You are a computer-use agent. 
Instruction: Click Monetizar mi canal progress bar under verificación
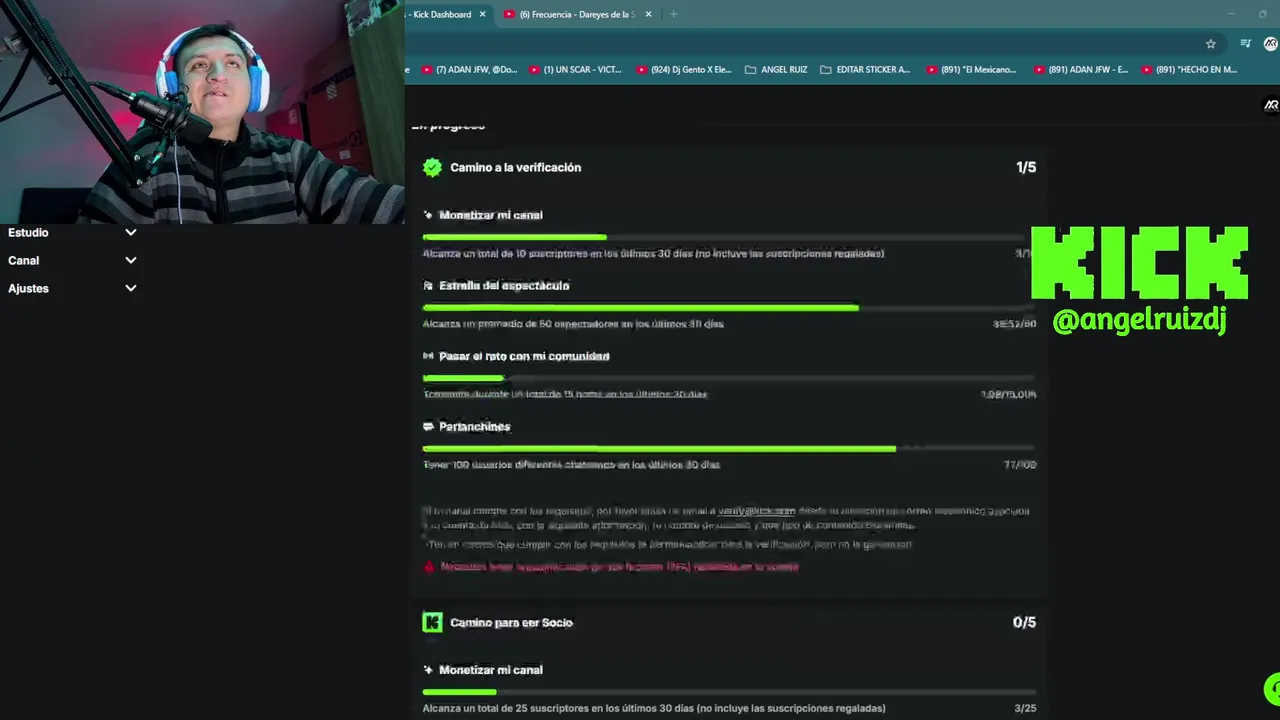click(x=729, y=237)
